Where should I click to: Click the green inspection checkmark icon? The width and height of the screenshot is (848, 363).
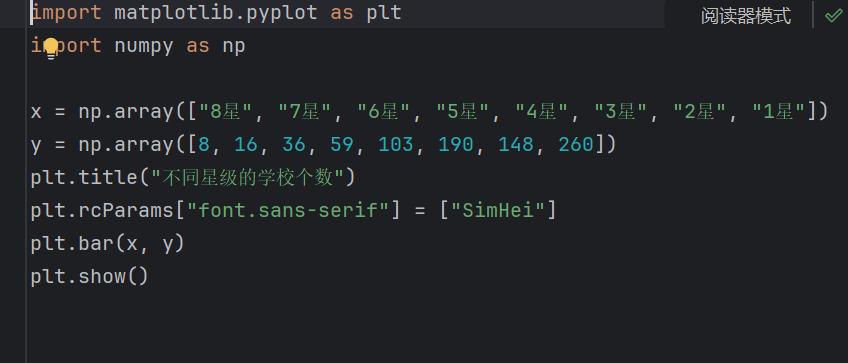[833, 16]
